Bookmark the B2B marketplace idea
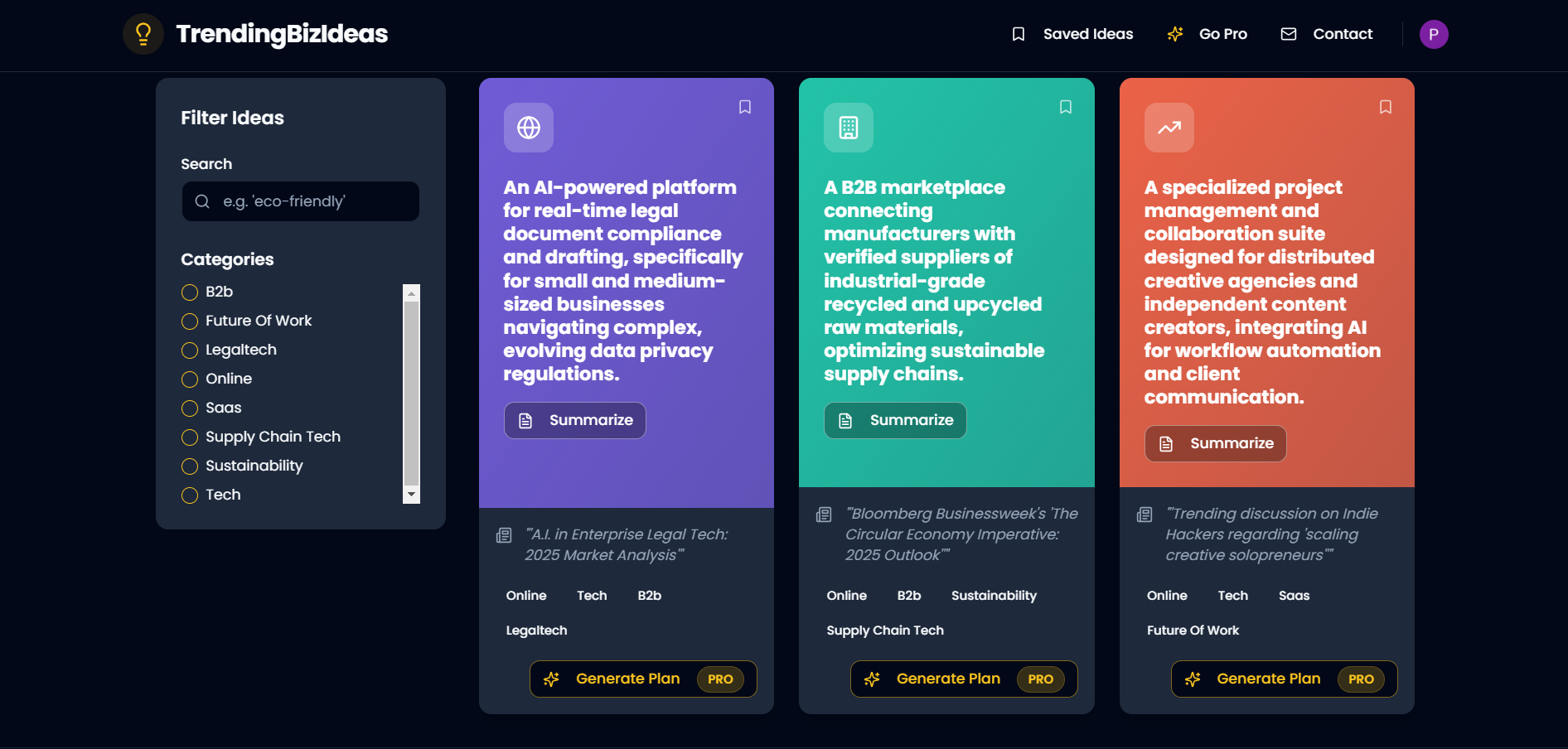This screenshot has width=1568, height=749. coord(1066,107)
